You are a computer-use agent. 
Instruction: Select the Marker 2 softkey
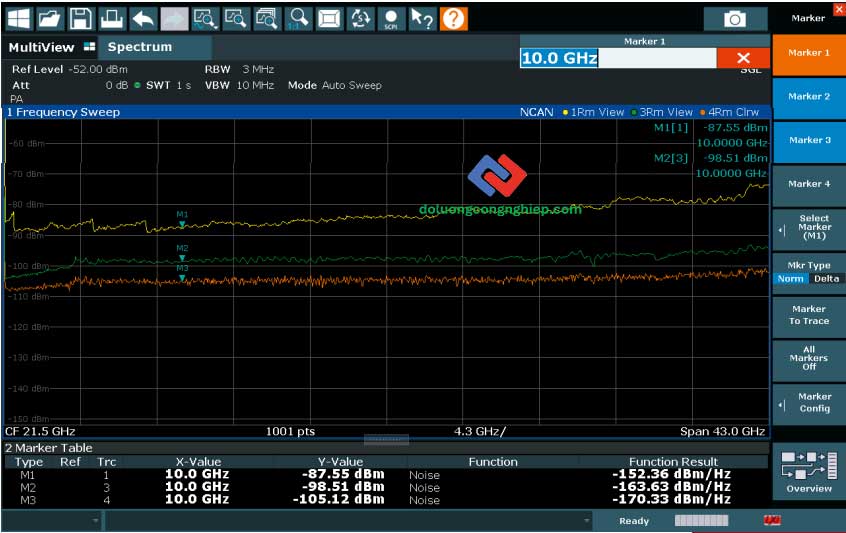(x=809, y=98)
